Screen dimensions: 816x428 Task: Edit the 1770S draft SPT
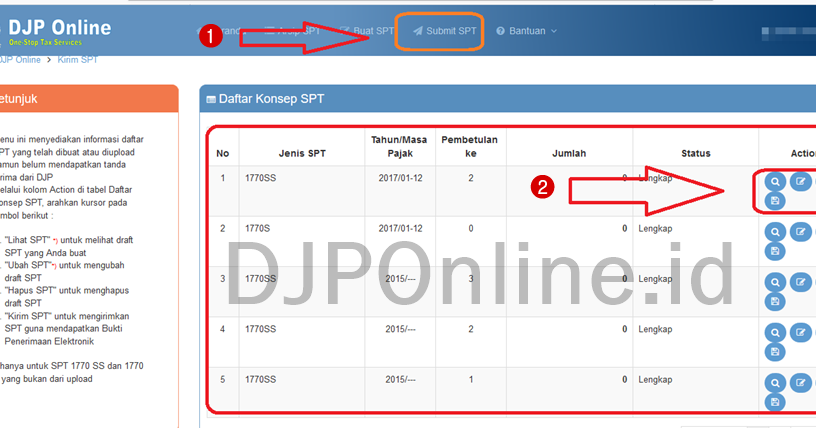pyautogui.click(x=800, y=232)
